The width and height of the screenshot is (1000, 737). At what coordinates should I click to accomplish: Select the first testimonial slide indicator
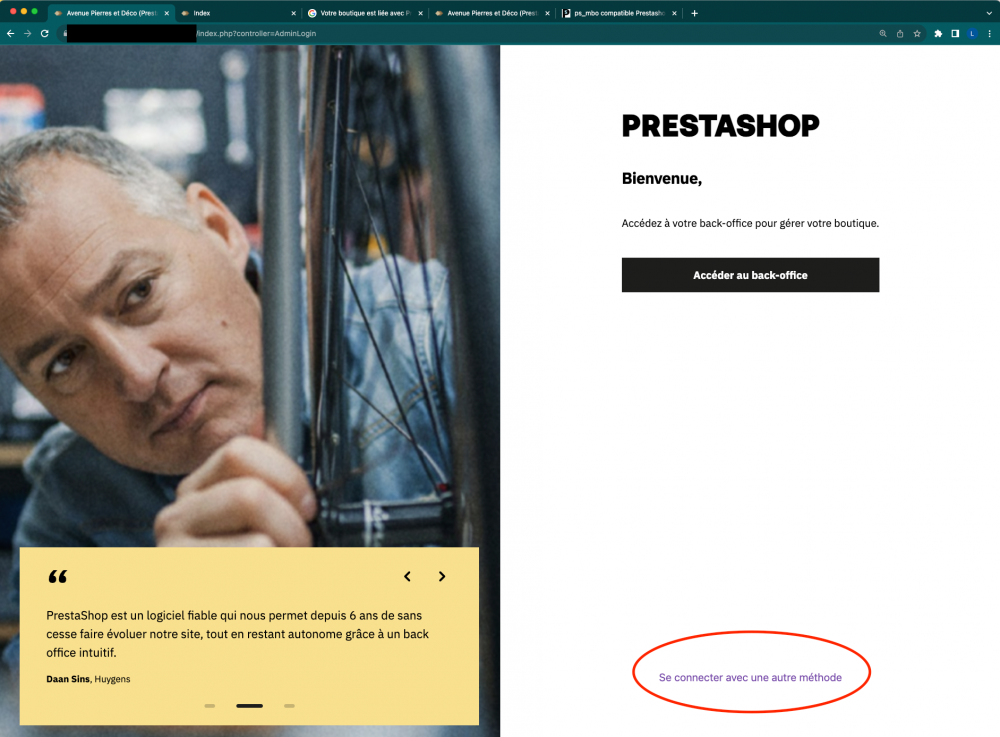[210, 706]
